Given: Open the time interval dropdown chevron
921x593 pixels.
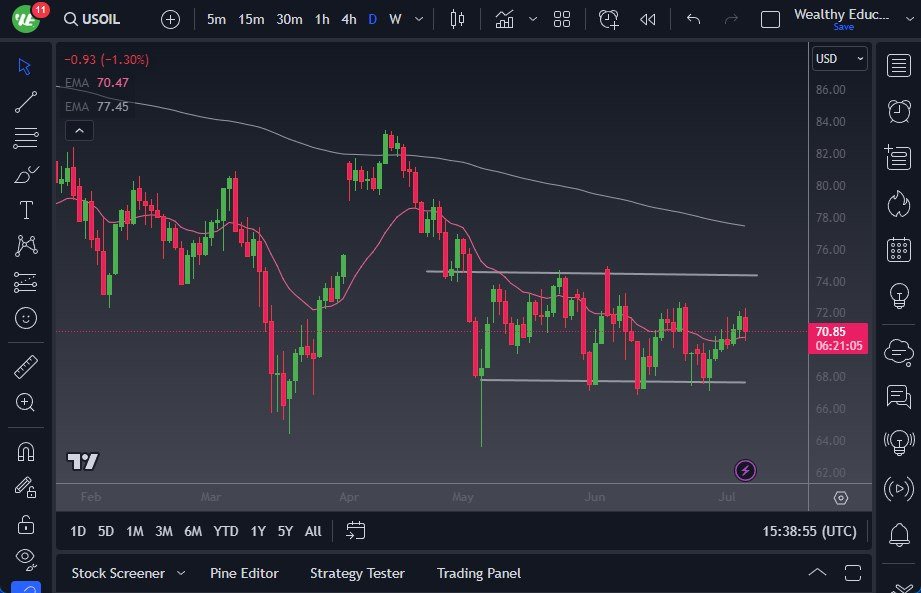Looking at the screenshot, I should click(x=418, y=19).
